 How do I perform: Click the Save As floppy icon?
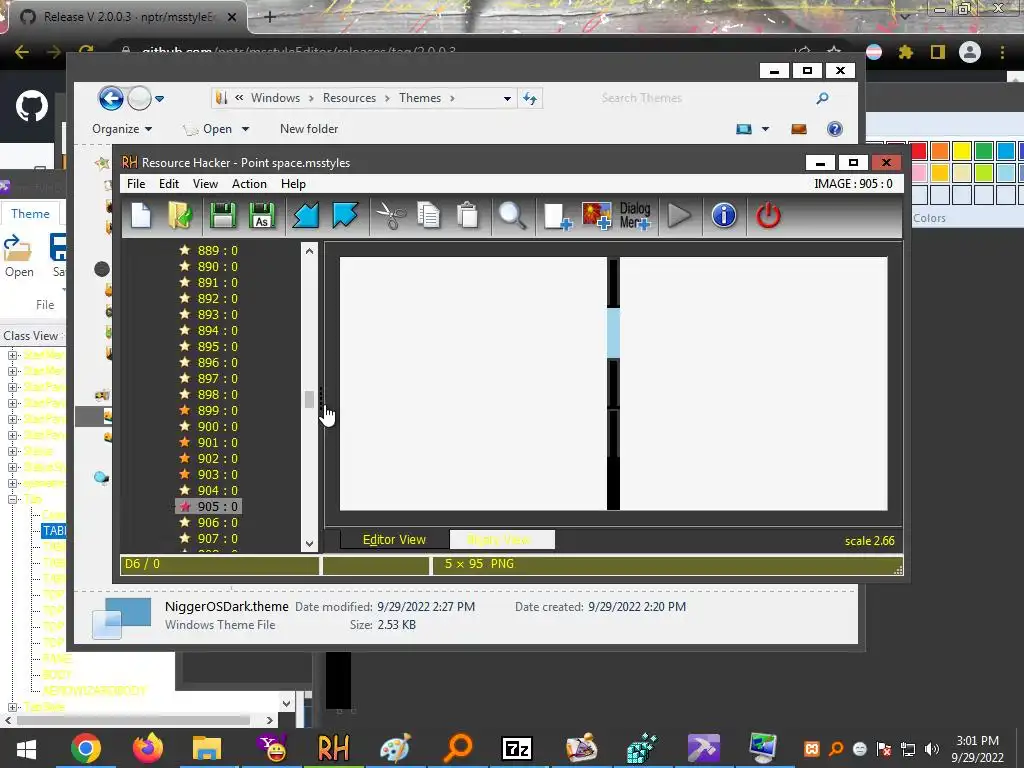point(261,216)
